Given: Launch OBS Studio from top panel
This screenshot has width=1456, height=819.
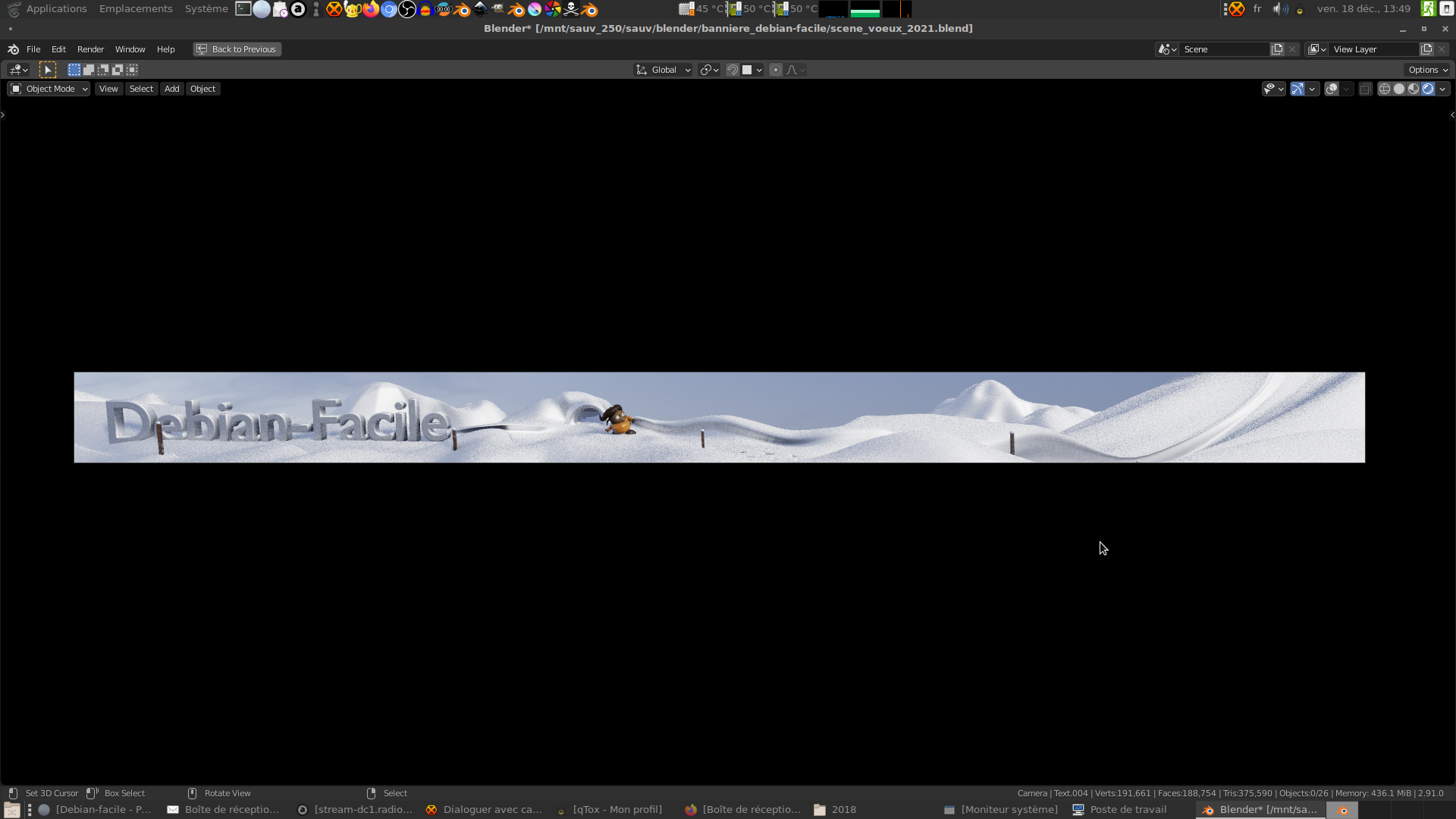Looking at the screenshot, I should point(407,9).
